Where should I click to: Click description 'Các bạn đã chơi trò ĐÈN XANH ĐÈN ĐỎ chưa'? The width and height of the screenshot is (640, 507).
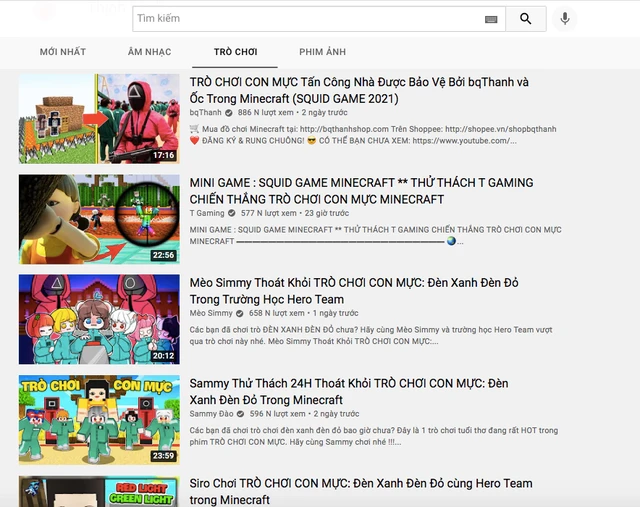coord(371,335)
